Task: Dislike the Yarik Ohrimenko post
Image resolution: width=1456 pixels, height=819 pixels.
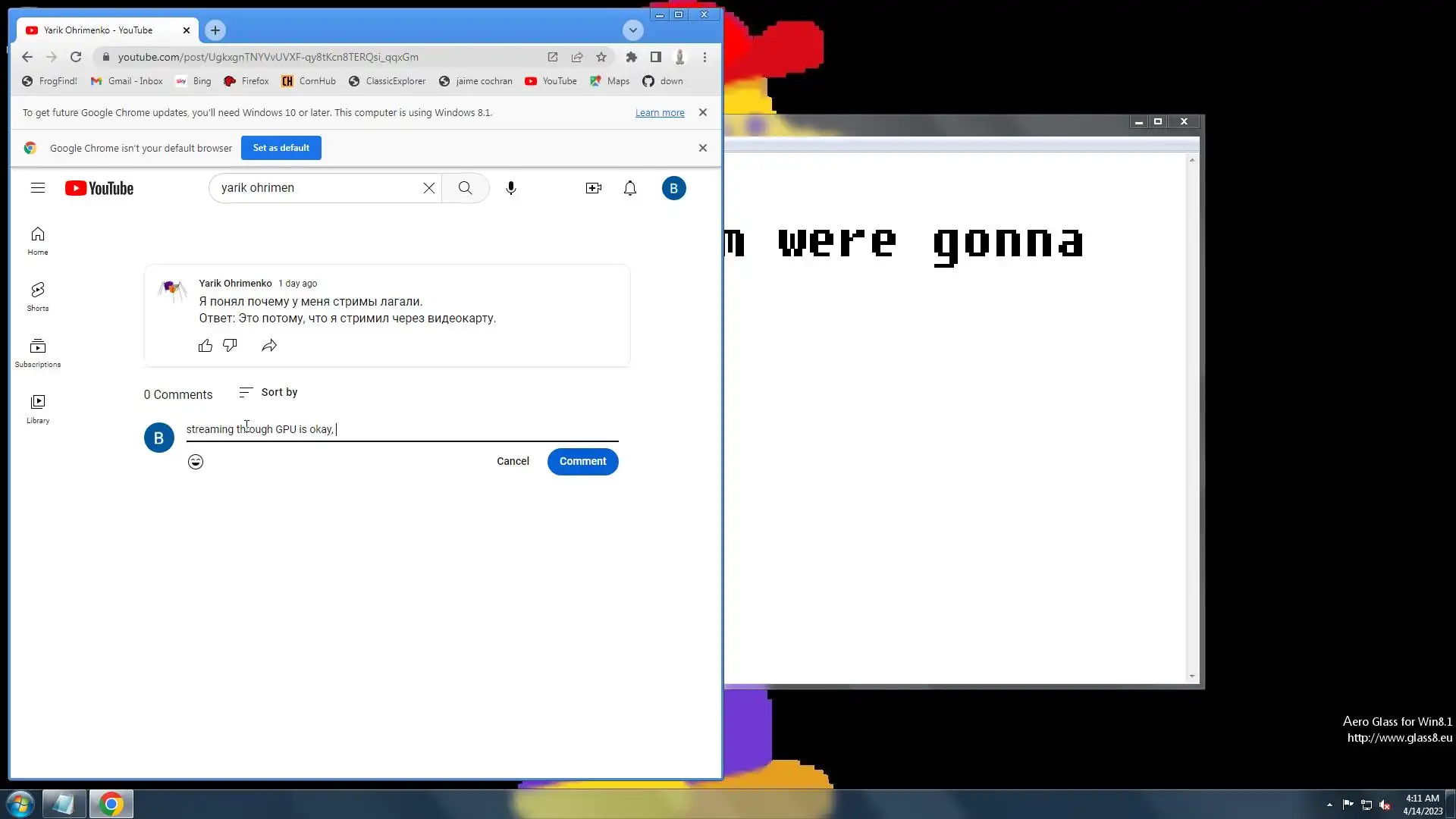Action: pos(230,346)
